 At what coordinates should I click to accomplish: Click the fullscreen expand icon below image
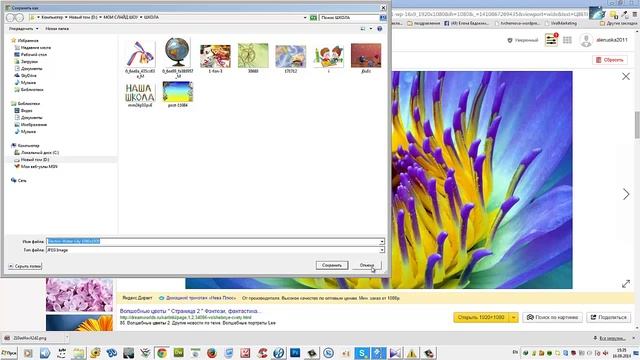click(626, 284)
